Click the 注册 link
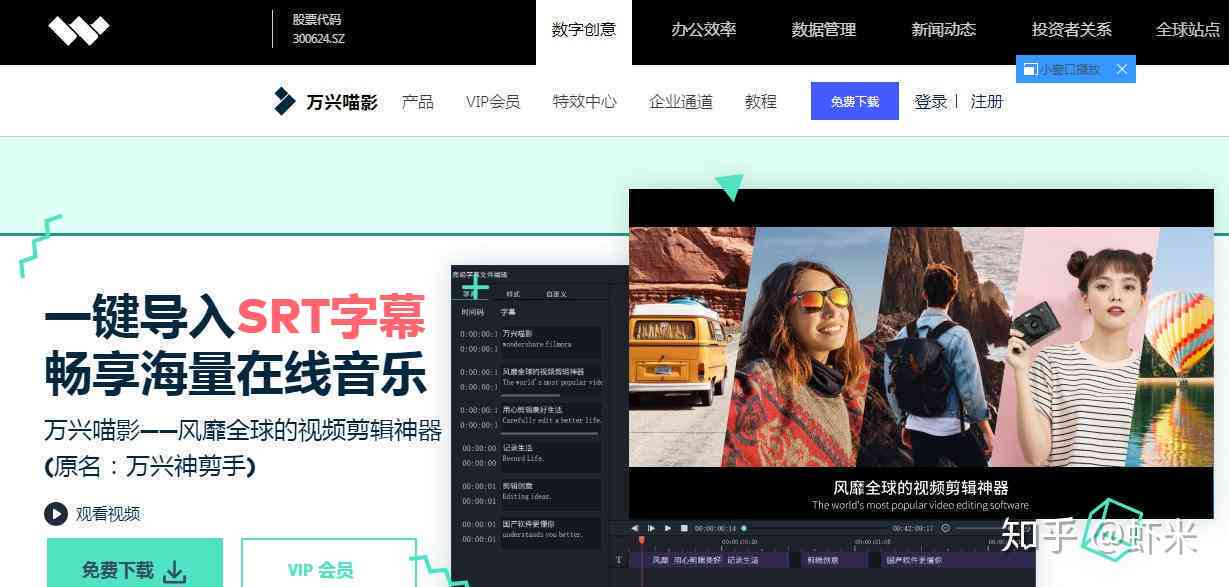Viewport: 1229px width, 587px height. [x=987, y=101]
